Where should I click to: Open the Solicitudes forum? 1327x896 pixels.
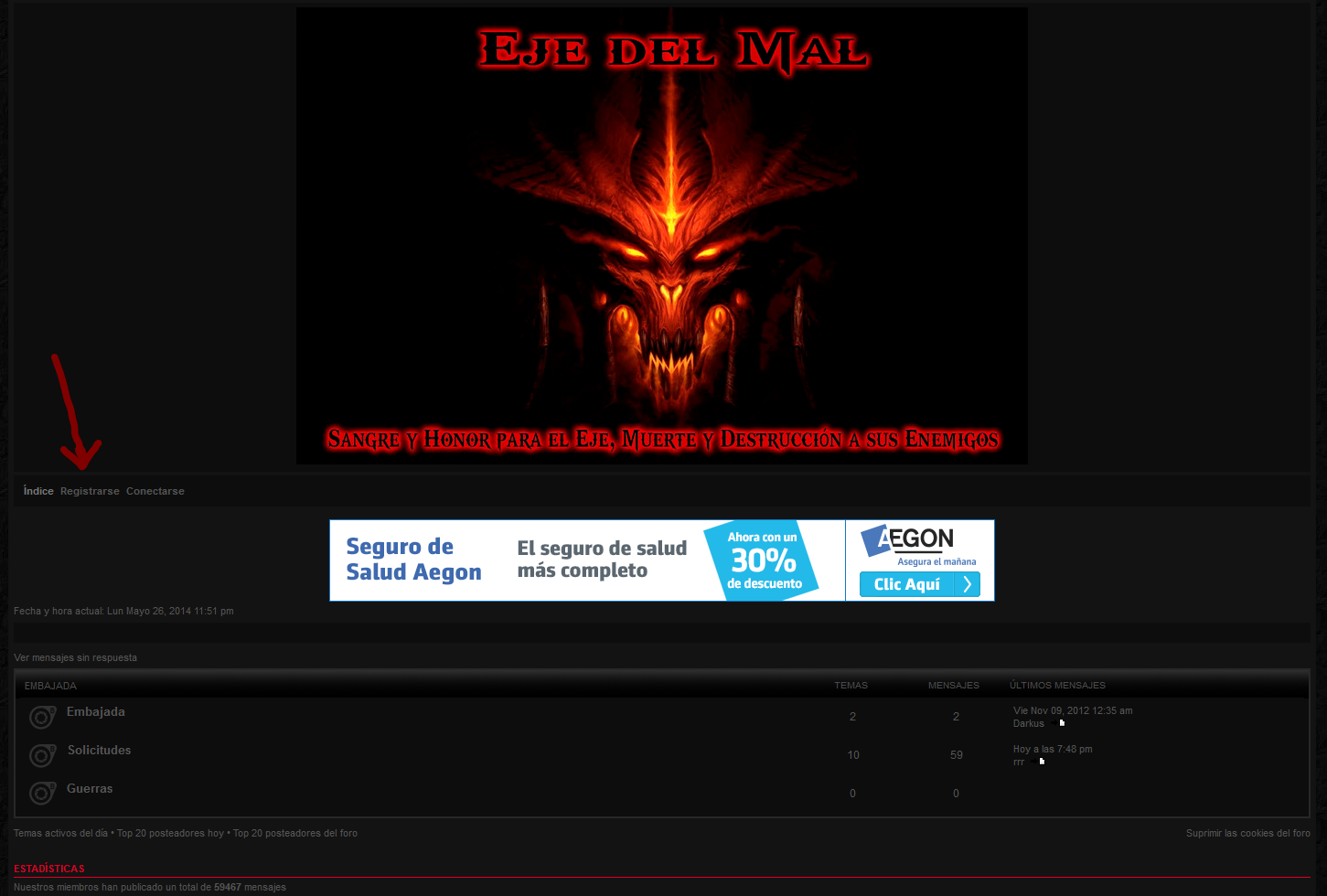[x=99, y=750]
